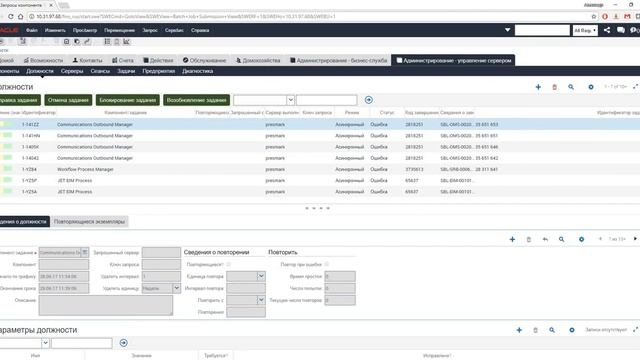The height and width of the screenshot is (360, 640).
Task: Open the Параметры должности field dropdown
Action: click(x=45, y=343)
